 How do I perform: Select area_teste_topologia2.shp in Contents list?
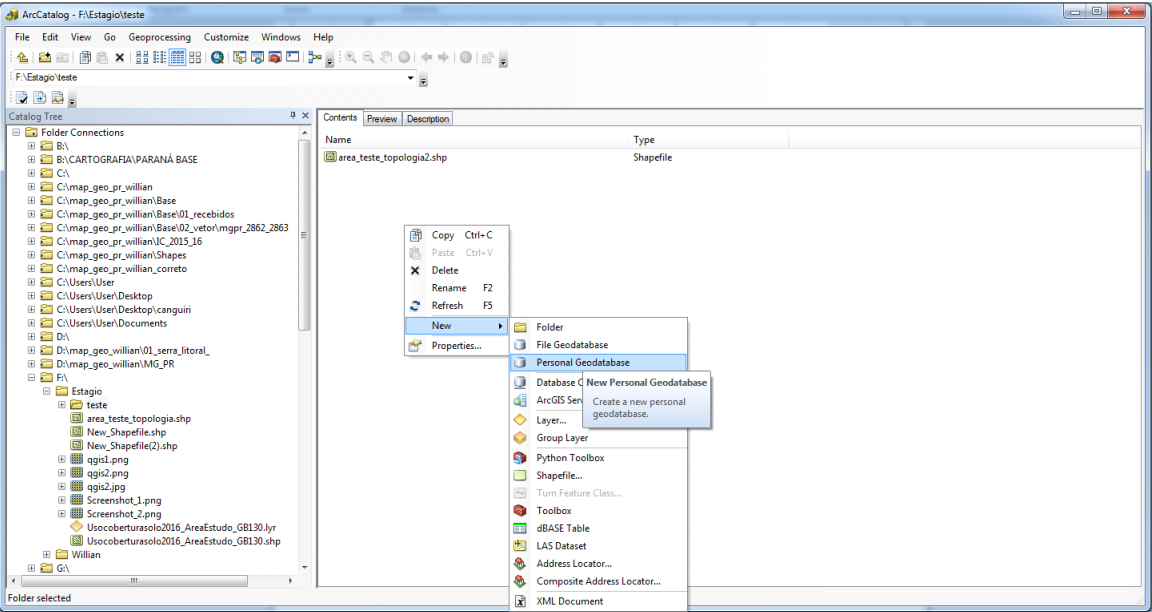(386, 157)
